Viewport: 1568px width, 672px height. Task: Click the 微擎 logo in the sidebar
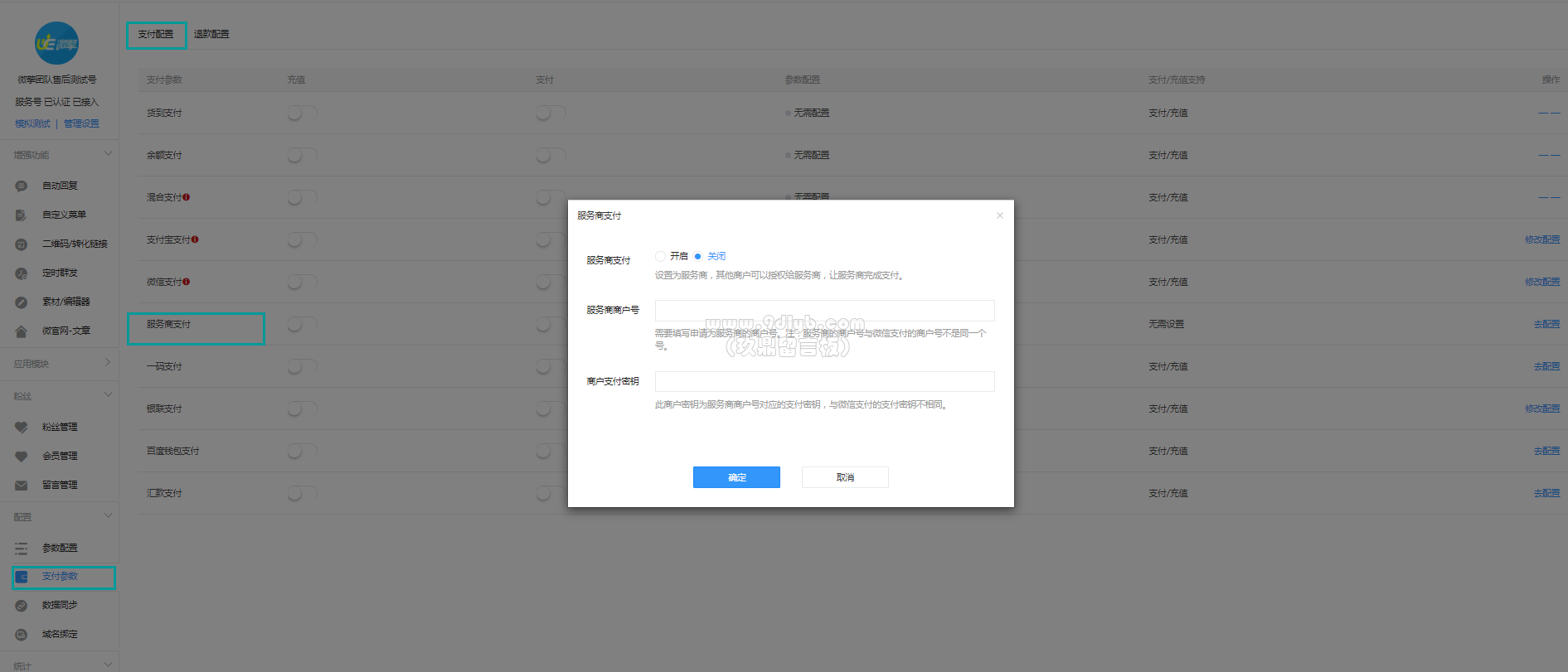(x=56, y=43)
